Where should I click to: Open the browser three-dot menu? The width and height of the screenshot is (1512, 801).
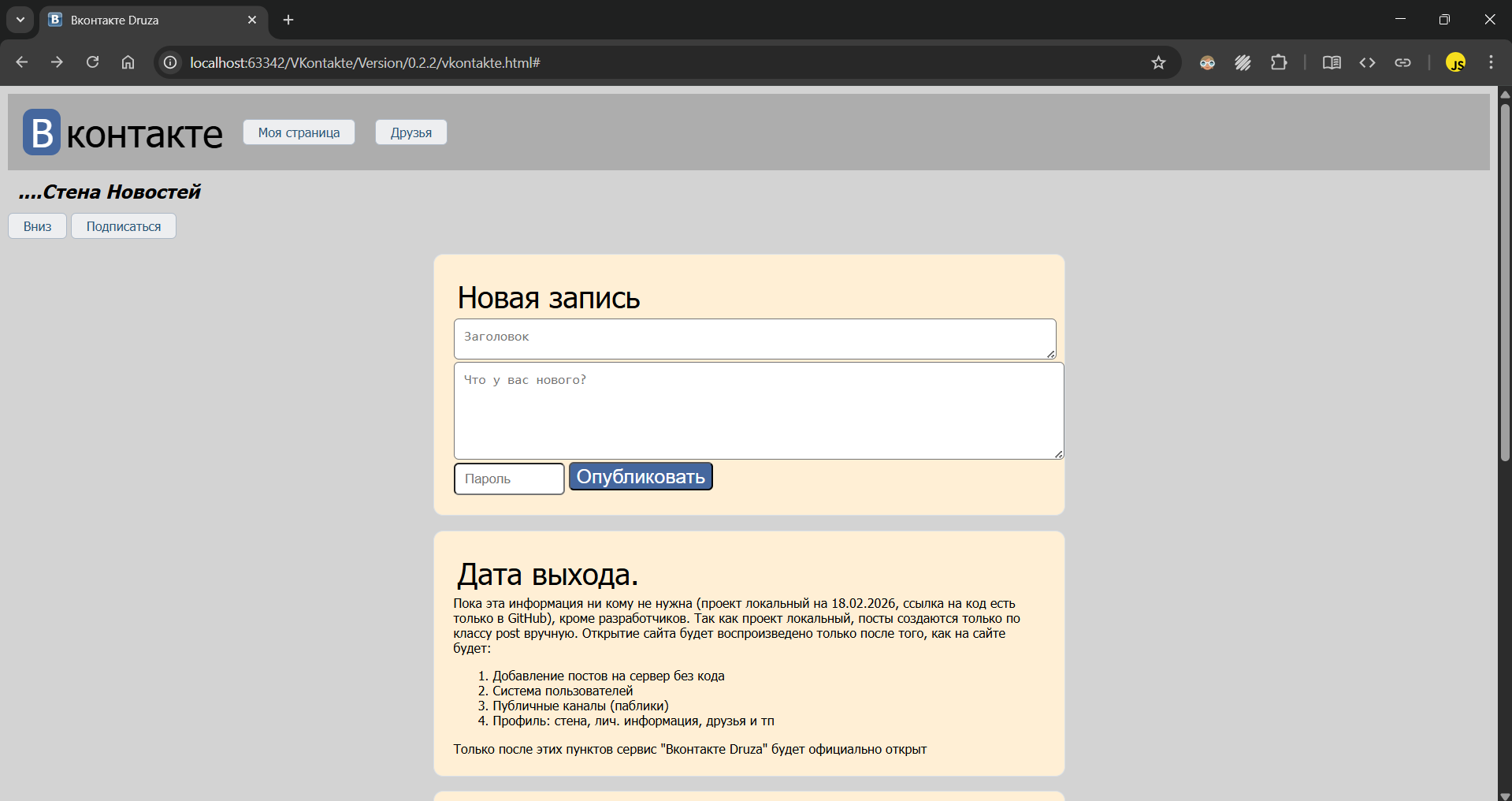[1491, 62]
